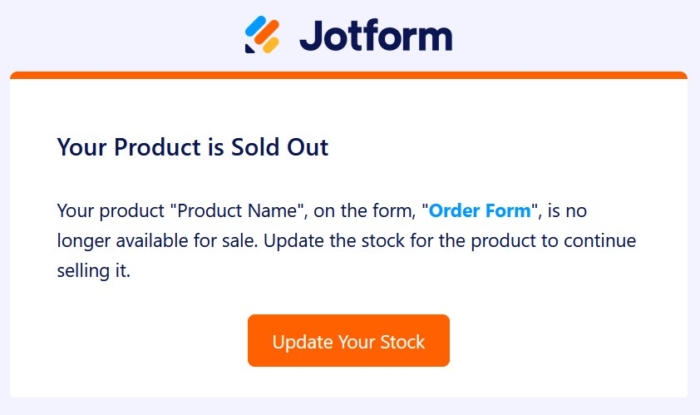Click the "Your Product is Sold Out" heading
700x415 pixels.
(193, 148)
